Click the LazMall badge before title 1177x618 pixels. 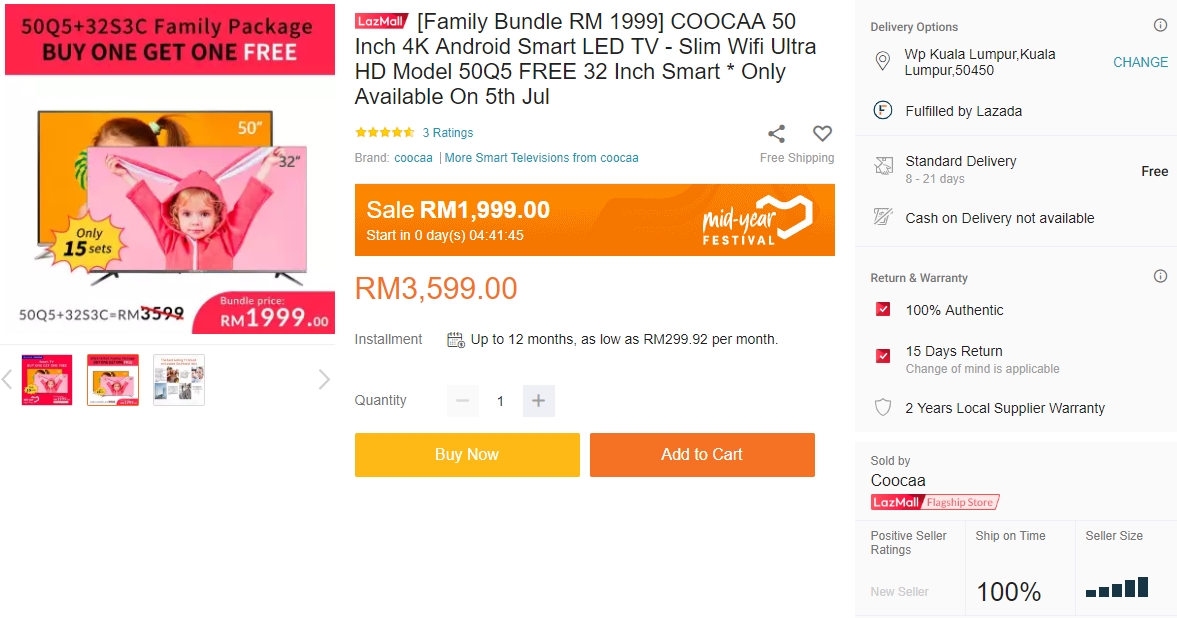[382, 22]
